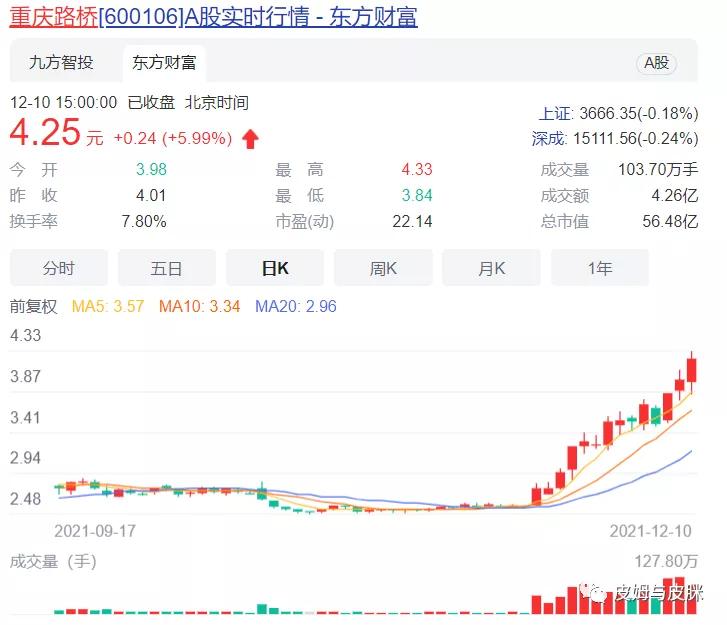727x625 pixels.
Task: Click the 最高 value 4.33
Action: coord(417,169)
